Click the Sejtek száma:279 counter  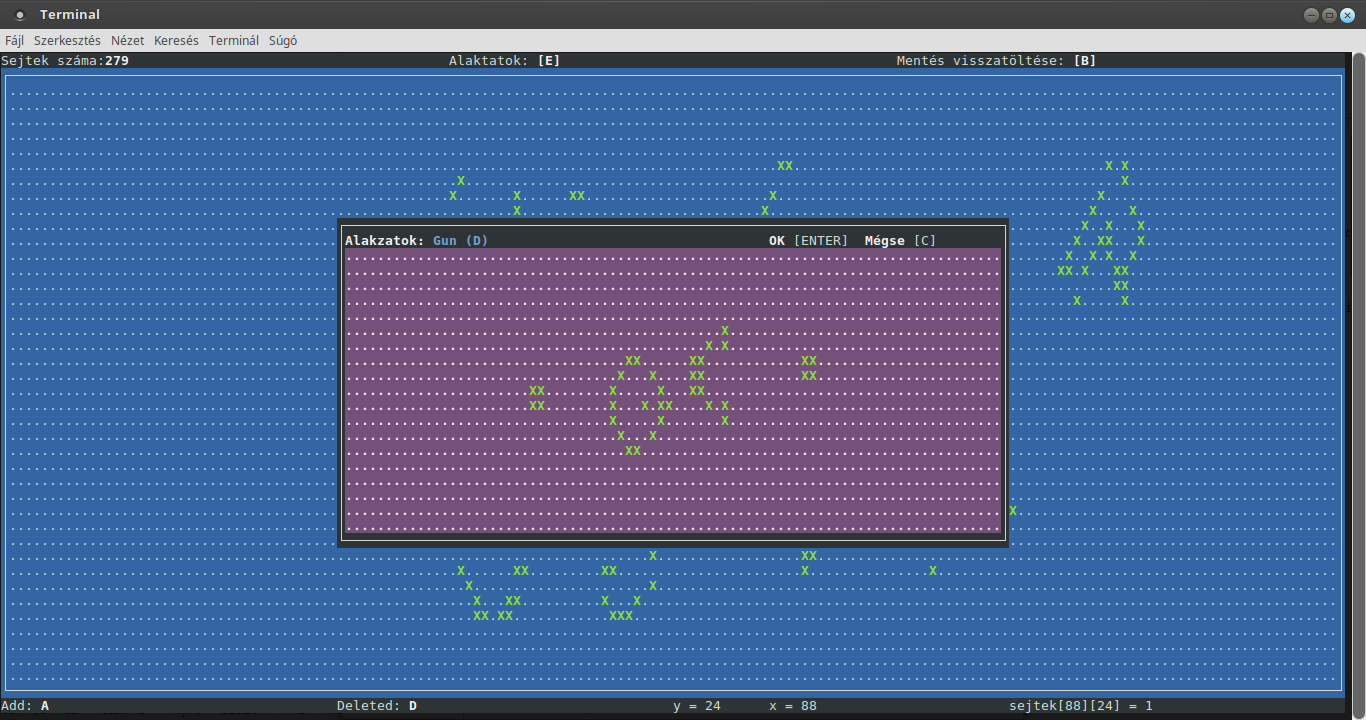click(64, 60)
